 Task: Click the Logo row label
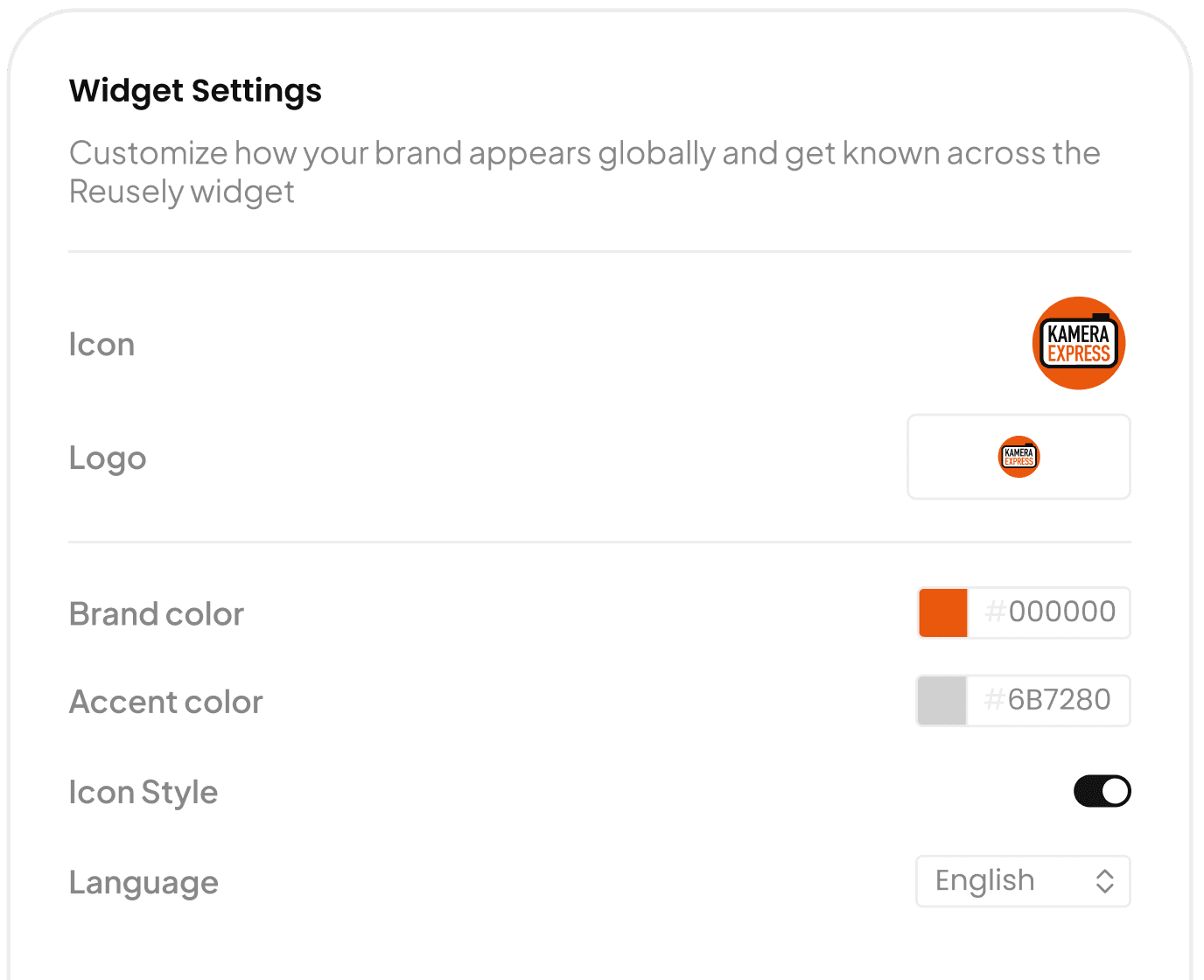pos(108,458)
